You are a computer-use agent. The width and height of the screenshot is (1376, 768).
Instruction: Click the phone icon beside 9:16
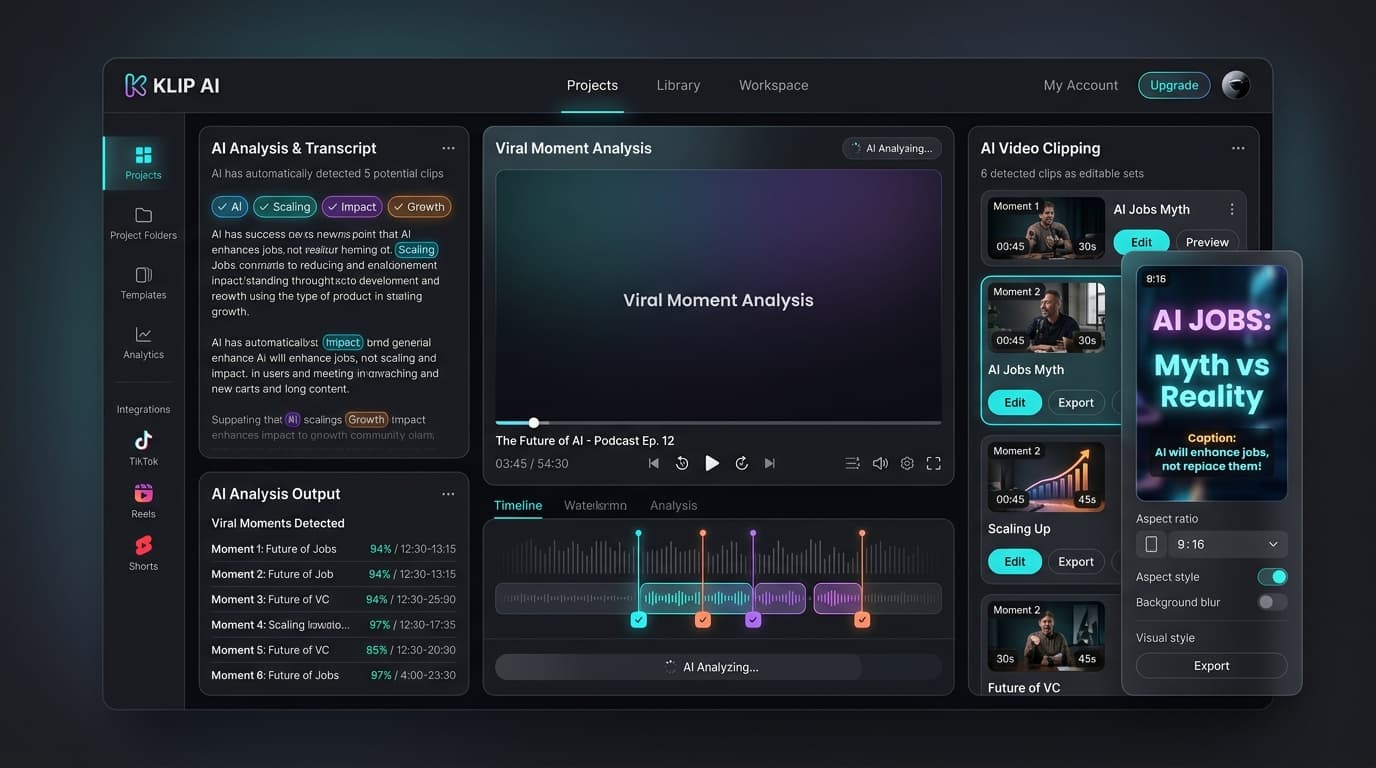pos(1151,544)
